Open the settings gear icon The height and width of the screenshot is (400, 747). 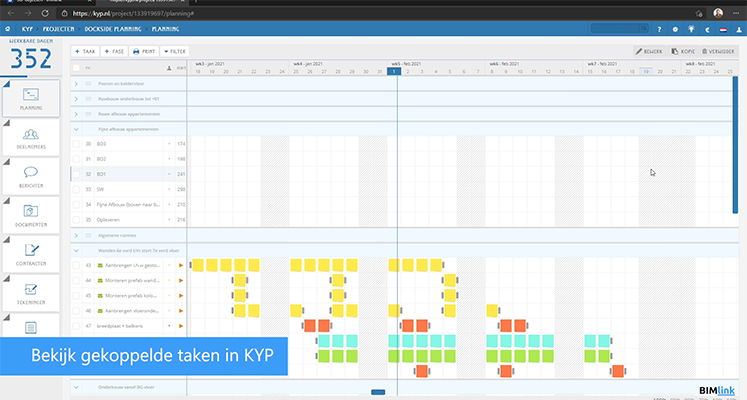[x=675, y=29]
